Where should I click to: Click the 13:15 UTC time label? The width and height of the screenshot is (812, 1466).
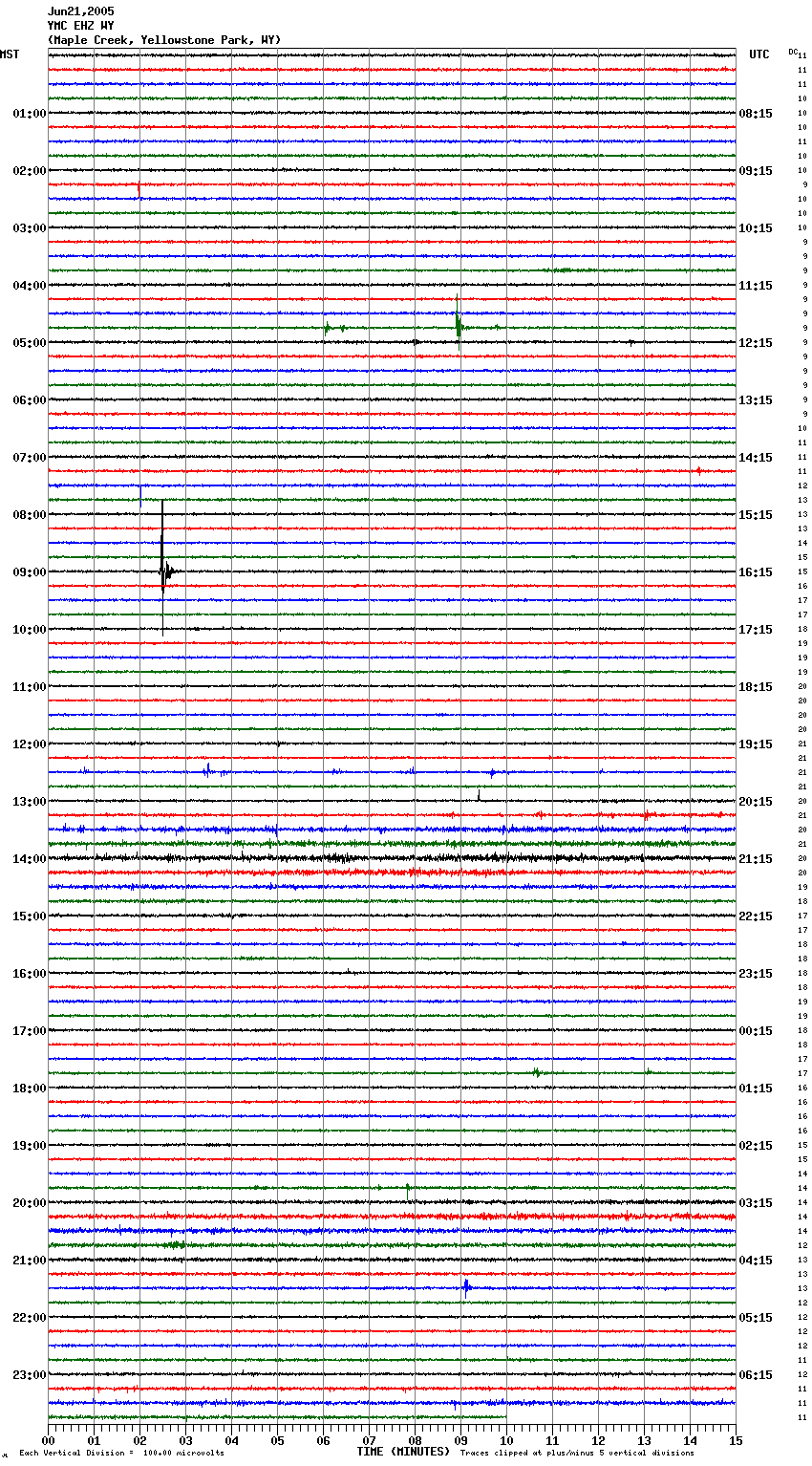[756, 400]
